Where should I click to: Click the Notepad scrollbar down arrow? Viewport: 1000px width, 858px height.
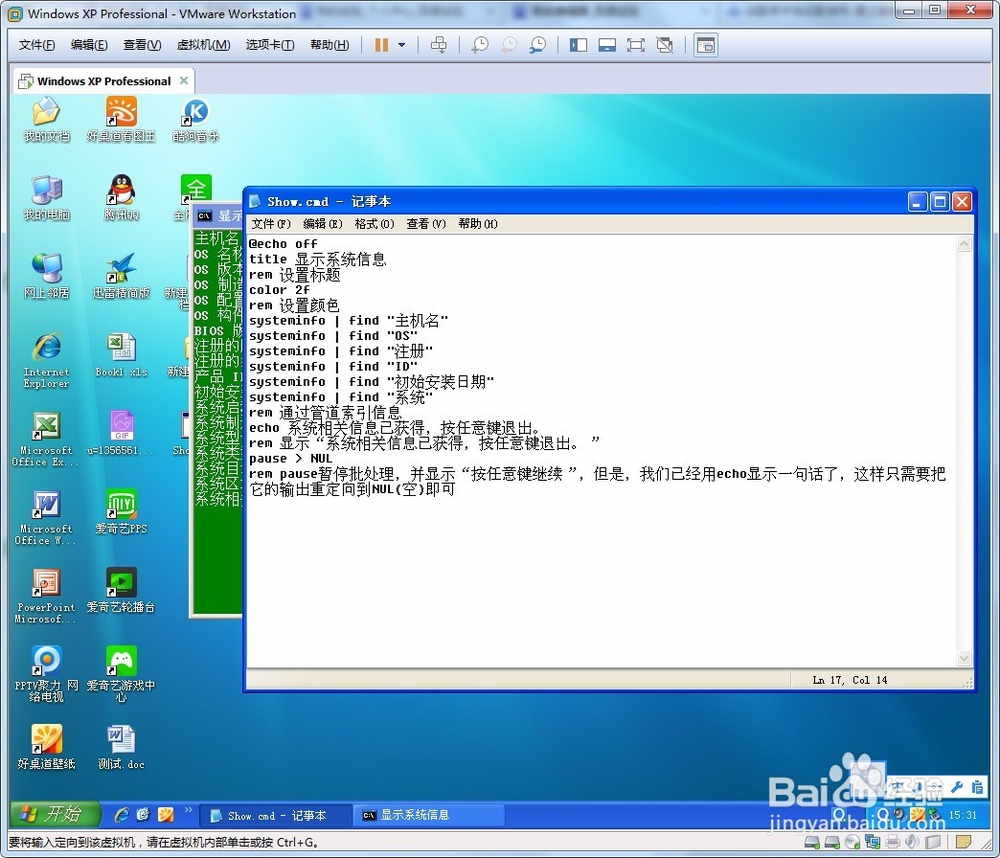(x=965, y=659)
